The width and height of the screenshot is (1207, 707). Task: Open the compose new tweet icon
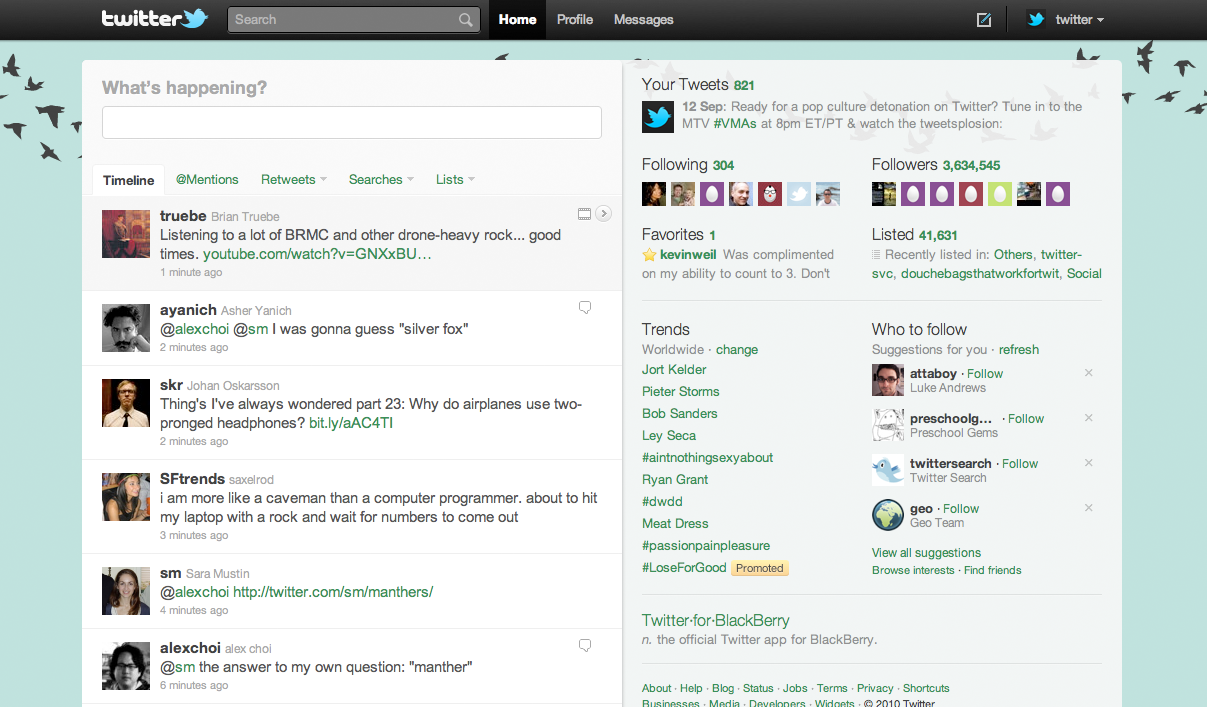[983, 19]
